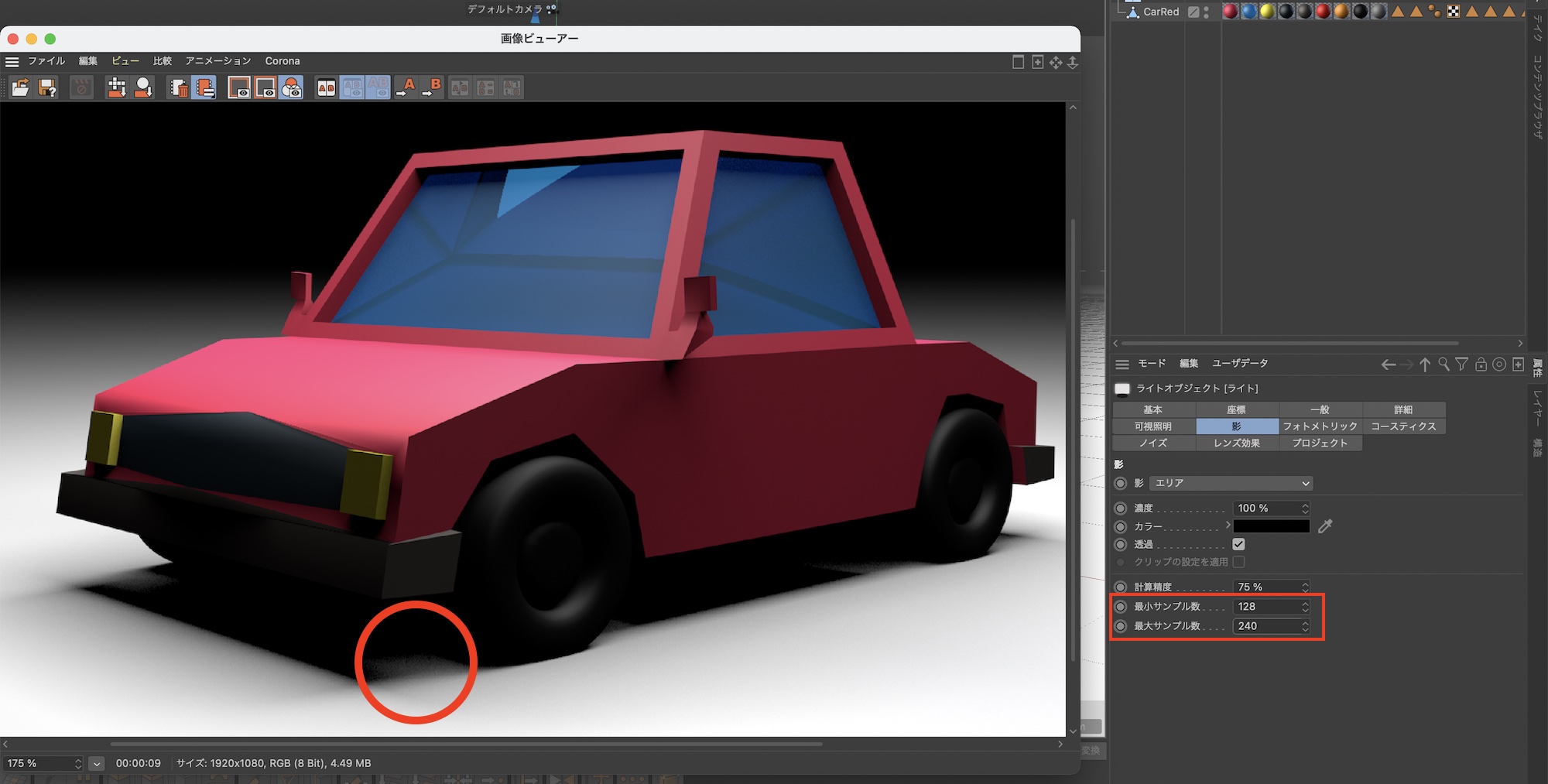Click the open image folder icon
The height and width of the screenshot is (784, 1548).
[20, 87]
